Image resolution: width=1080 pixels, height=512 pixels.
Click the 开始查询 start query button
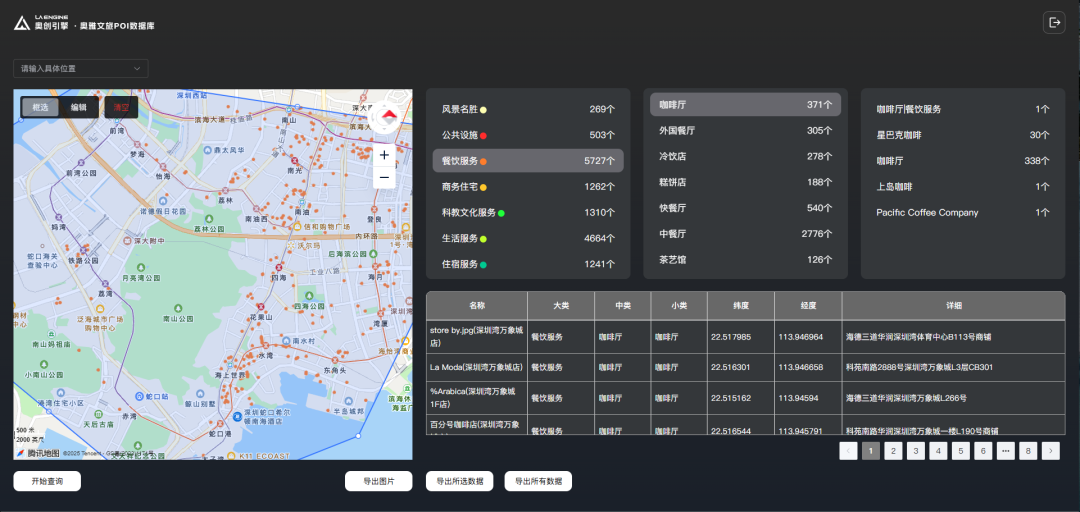click(x=47, y=481)
